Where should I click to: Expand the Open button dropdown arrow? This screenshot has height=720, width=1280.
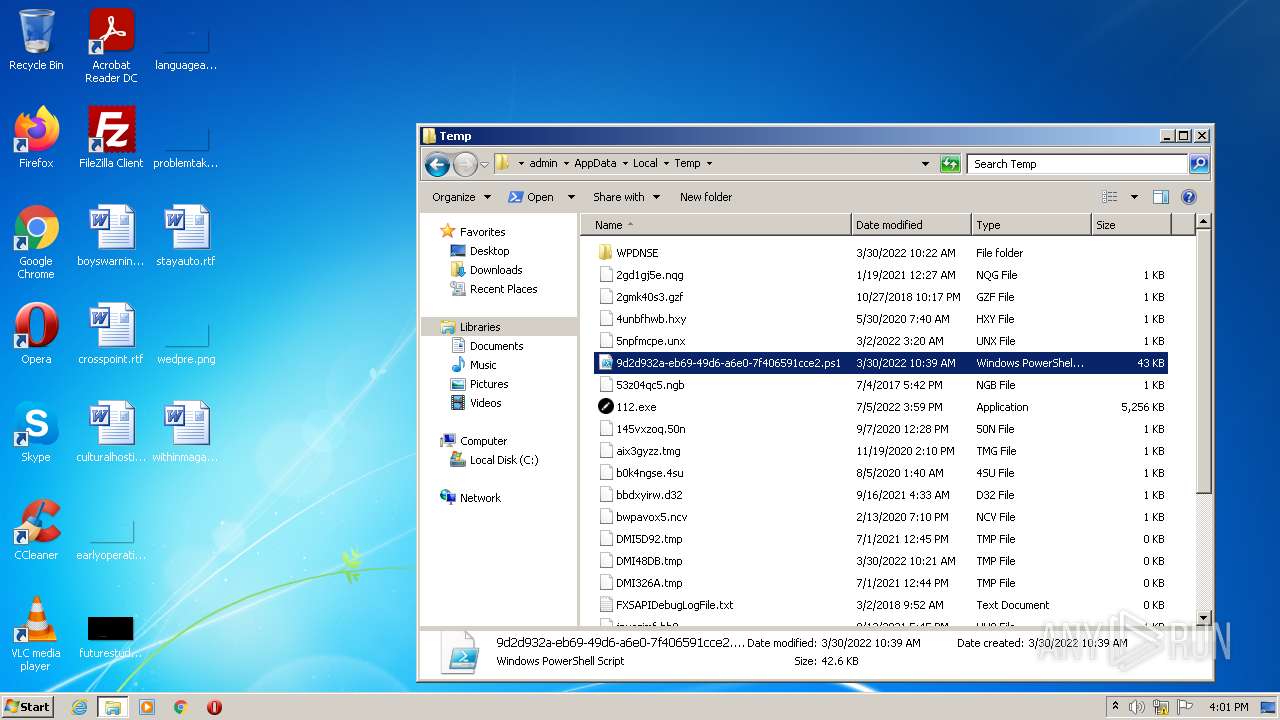(x=571, y=197)
